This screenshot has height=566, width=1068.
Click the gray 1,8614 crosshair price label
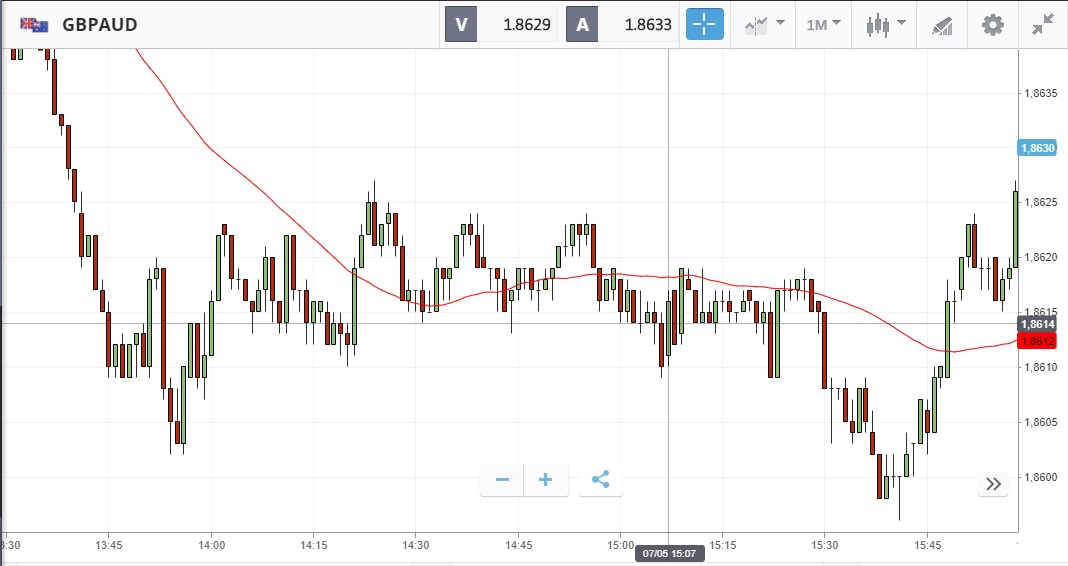click(1037, 324)
